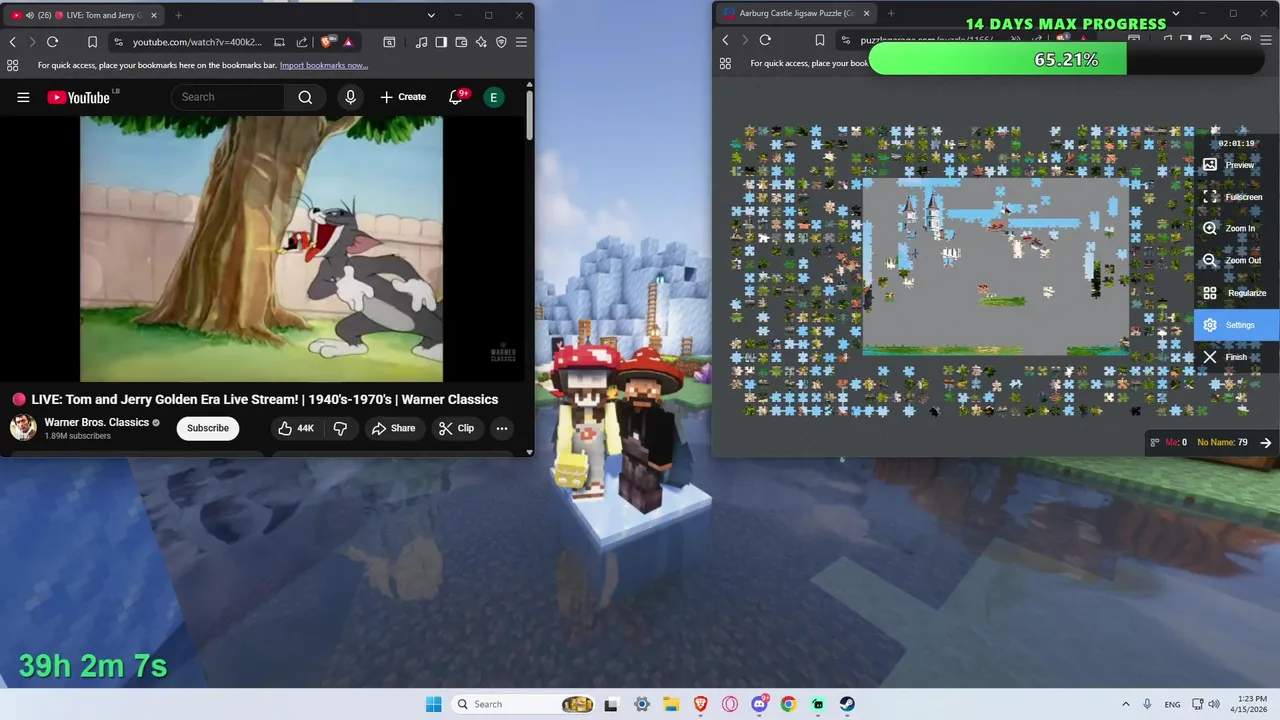Screen dimensions: 1280x720
Task: Share the Tom and Jerry video
Action: pos(393,428)
